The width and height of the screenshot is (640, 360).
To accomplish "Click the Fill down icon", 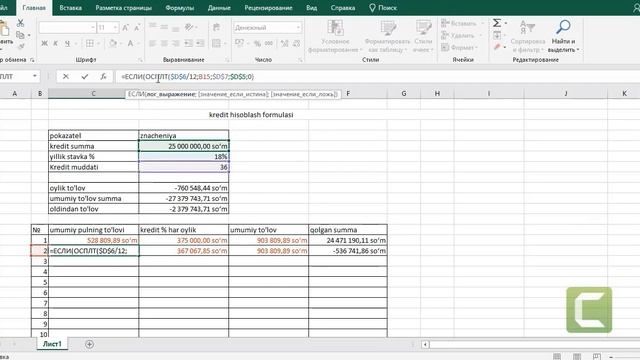I will click(x=497, y=36).
